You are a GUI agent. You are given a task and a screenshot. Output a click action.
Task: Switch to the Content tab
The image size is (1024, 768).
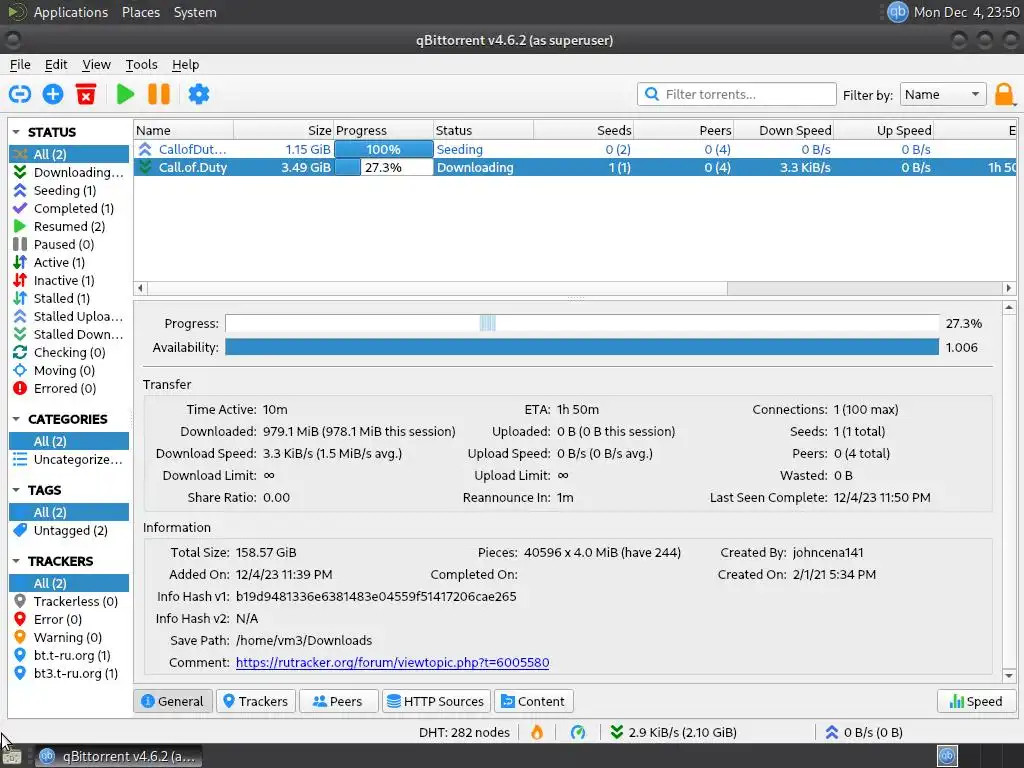pos(534,701)
